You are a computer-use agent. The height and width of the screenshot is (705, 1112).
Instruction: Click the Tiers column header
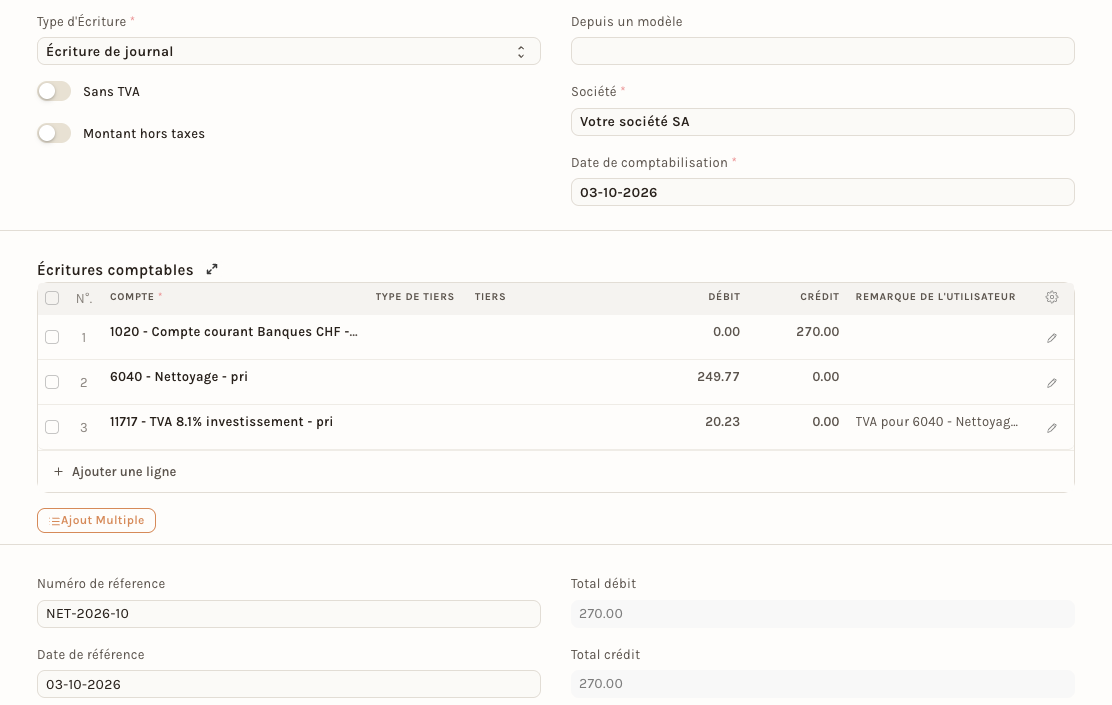tap(490, 296)
